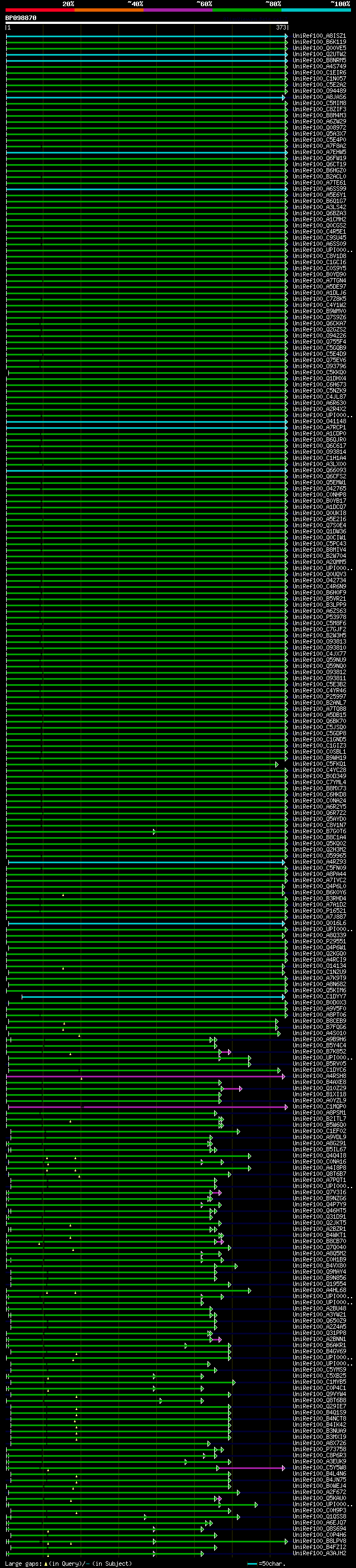The height and width of the screenshot is (1568, 356).
Task: Select label UniRef100_C5Y5W8
Action: pyautogui.click(x=319, y=1468)
